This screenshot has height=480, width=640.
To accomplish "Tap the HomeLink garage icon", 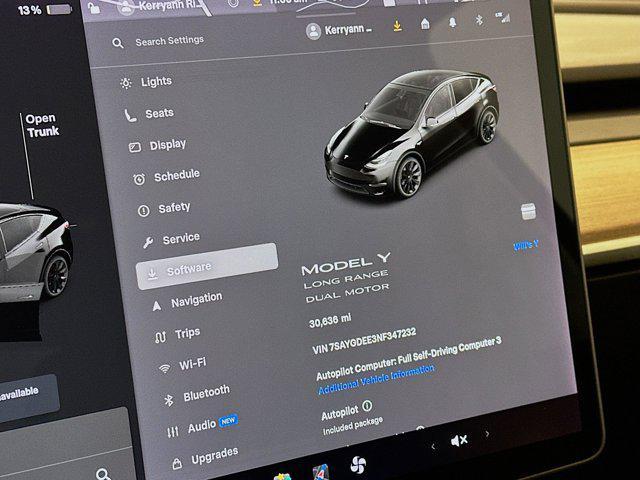I will (425, 24).
